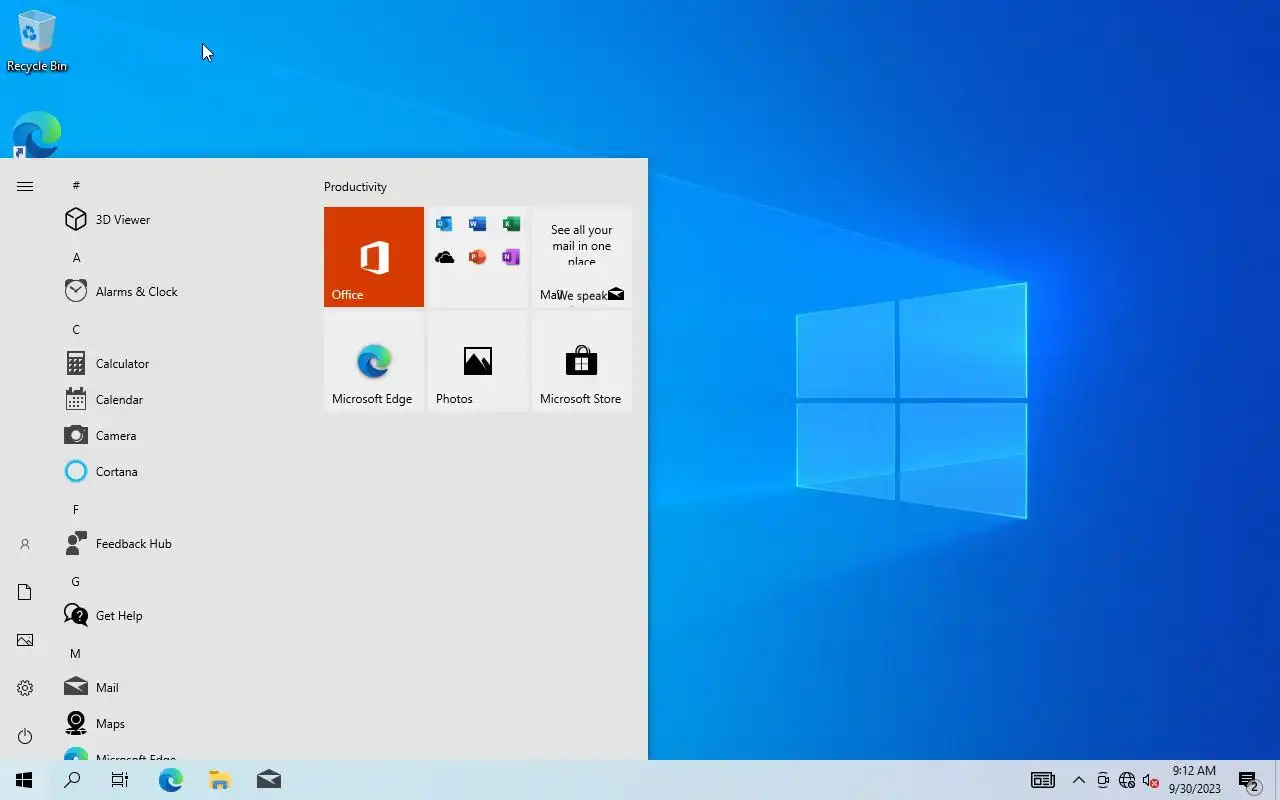Open Mail from the taskbar
Image resolution: width=1280 pixels, height=800 pixels.
pos(269,780)
